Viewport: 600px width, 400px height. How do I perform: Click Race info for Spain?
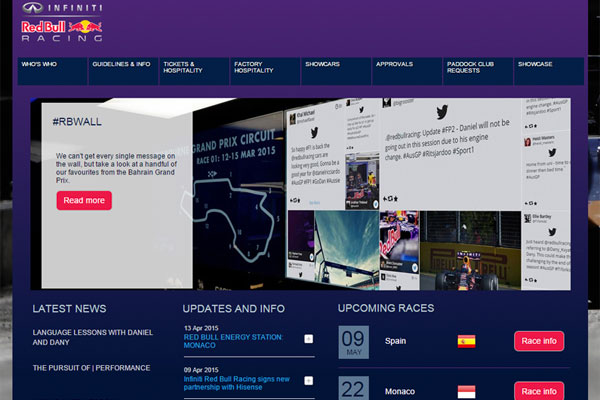pyautogui.click(x=539, y=341)
